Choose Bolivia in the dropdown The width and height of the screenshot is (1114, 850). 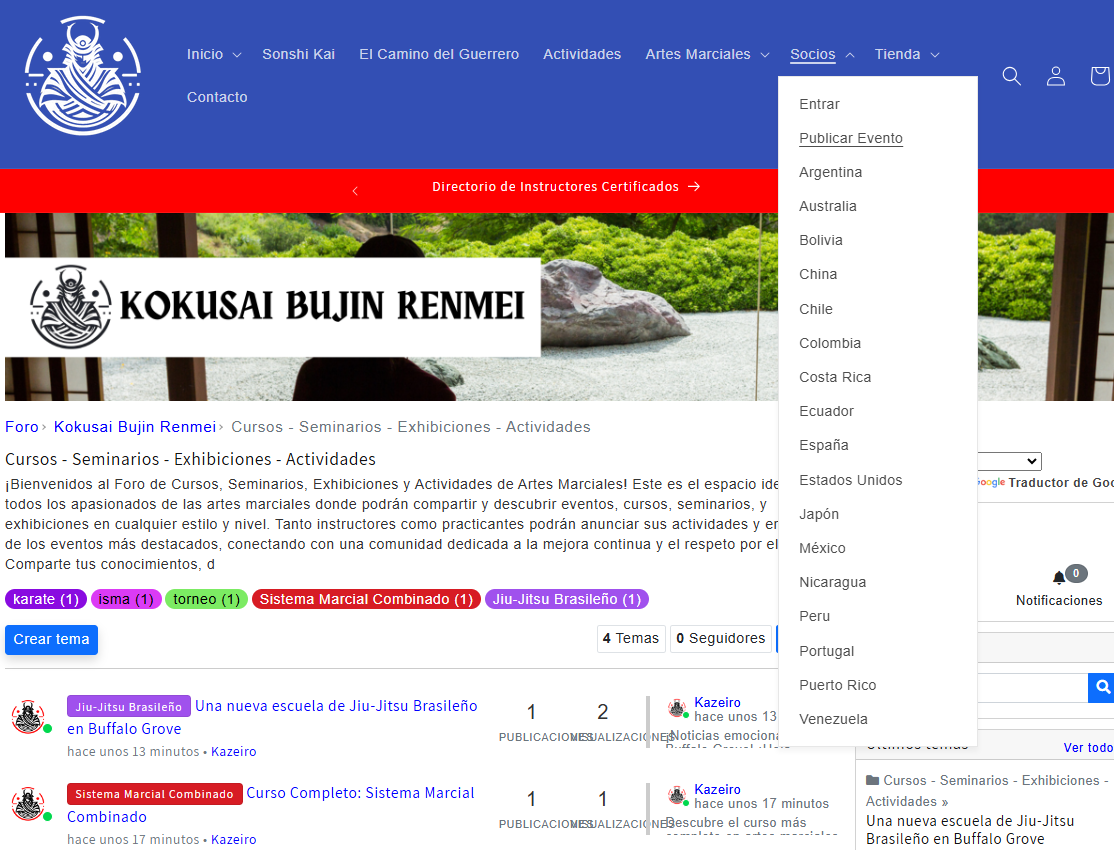pyautogui.click(x=821, y=240)
